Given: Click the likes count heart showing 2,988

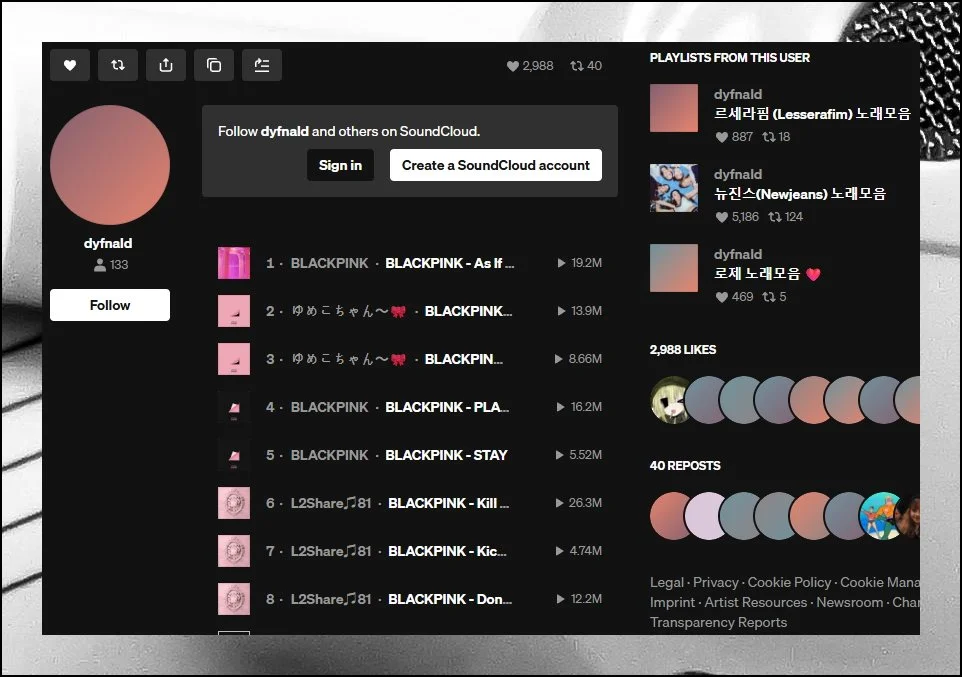Looking at the screenshot, I should [x=530, y=66].
